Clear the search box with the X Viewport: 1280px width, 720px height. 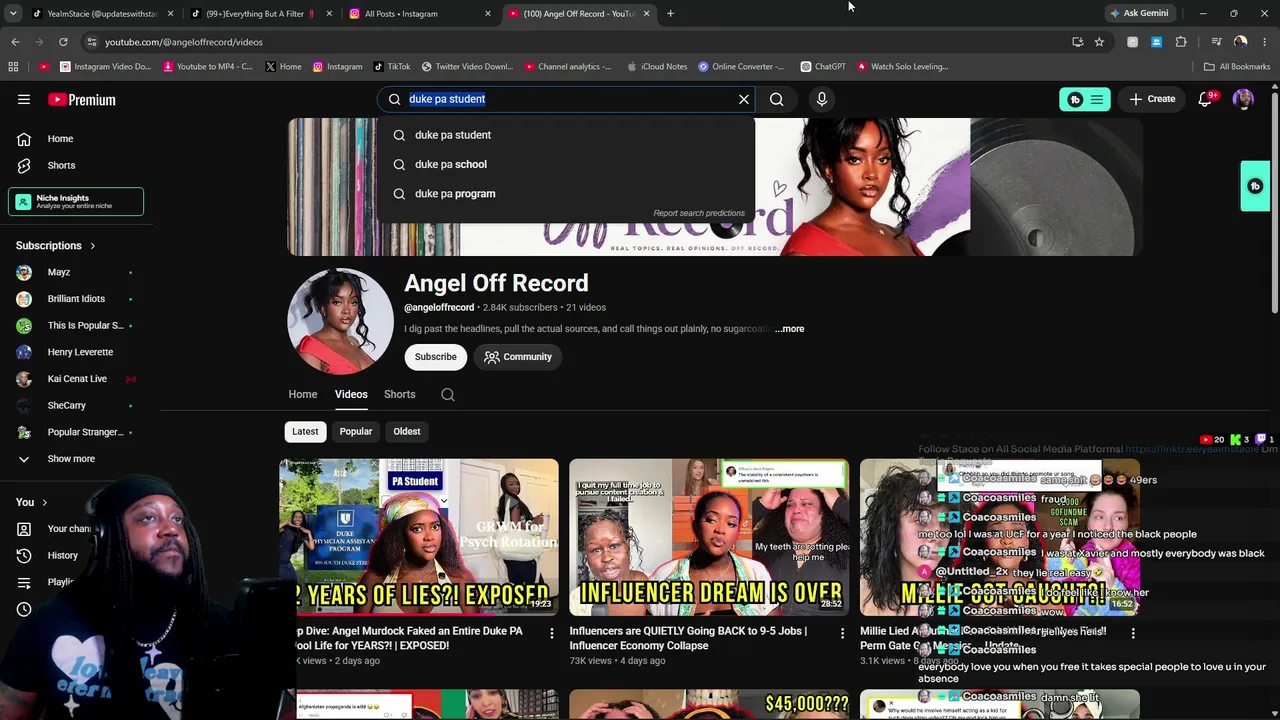[x=744, y=99]
